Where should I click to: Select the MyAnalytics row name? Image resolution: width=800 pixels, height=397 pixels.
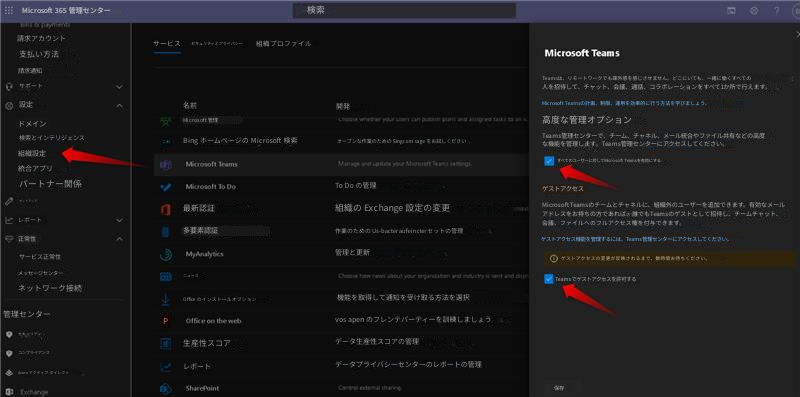205,254
